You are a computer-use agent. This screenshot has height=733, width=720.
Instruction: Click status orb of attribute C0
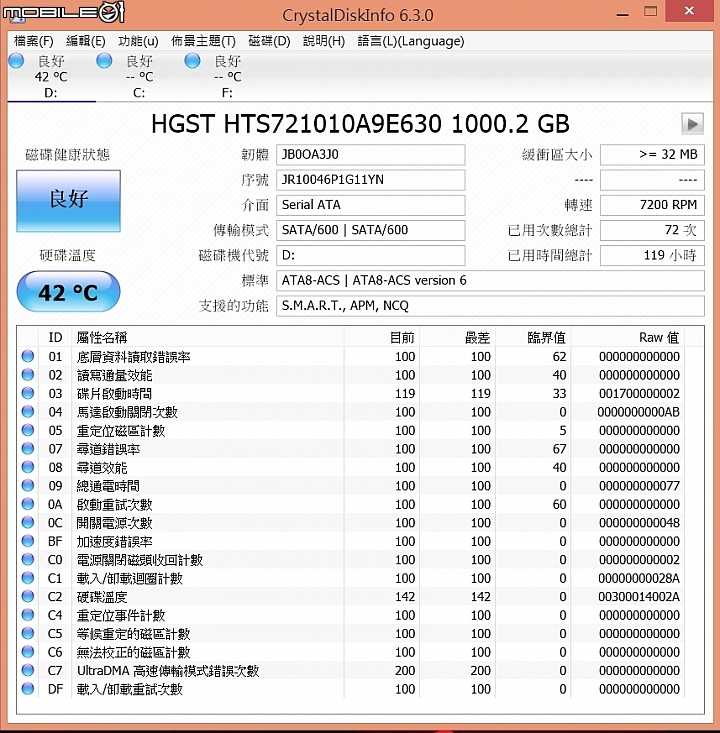(x=28, y=559)
